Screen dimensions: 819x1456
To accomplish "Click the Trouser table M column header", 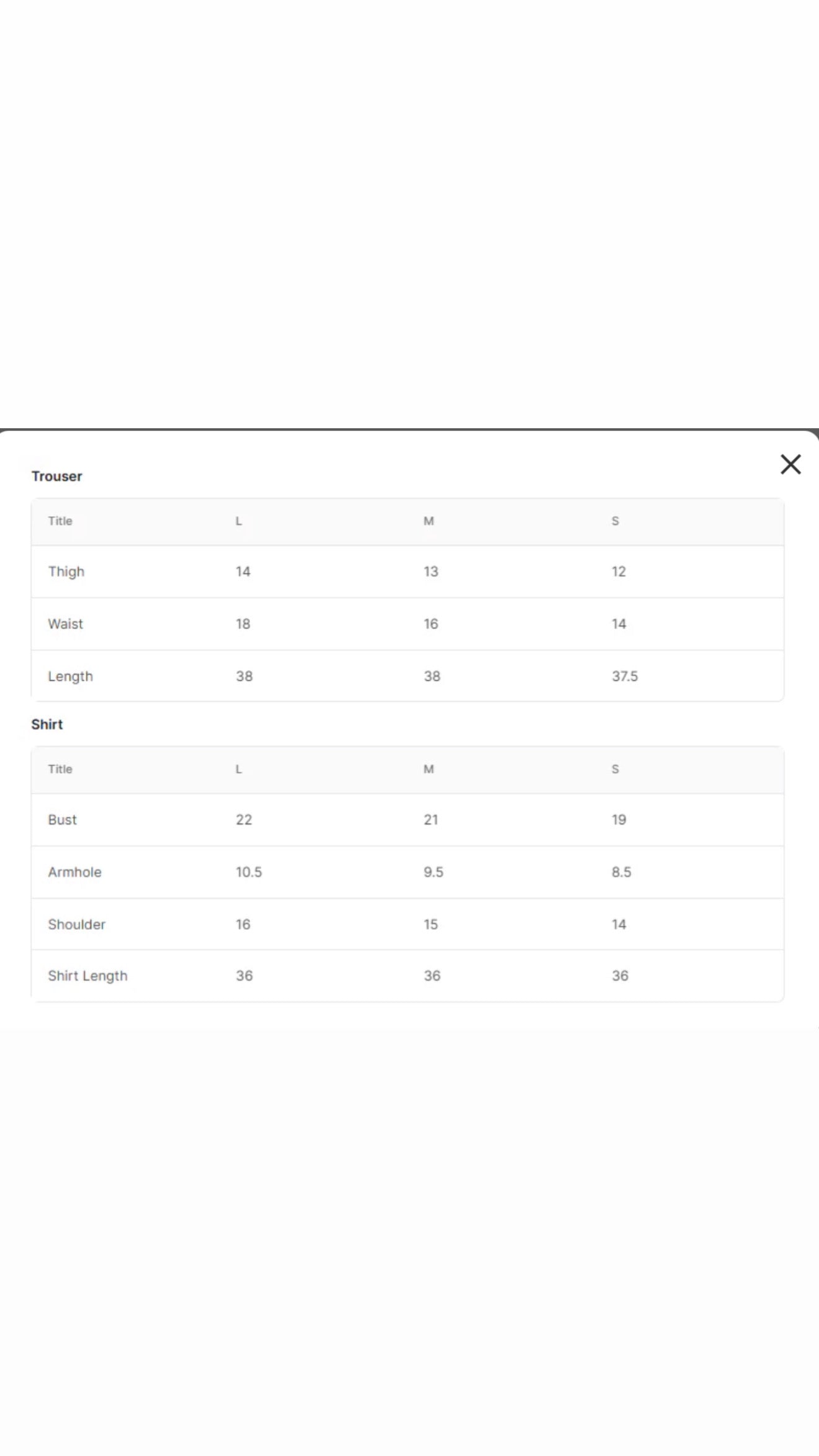I will tap(429, 521).
